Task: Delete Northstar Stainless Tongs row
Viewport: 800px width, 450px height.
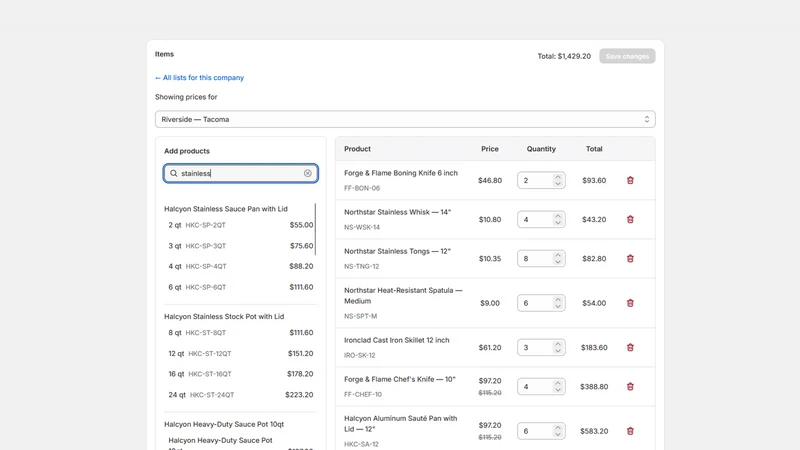Action: [x=630, y=259]
